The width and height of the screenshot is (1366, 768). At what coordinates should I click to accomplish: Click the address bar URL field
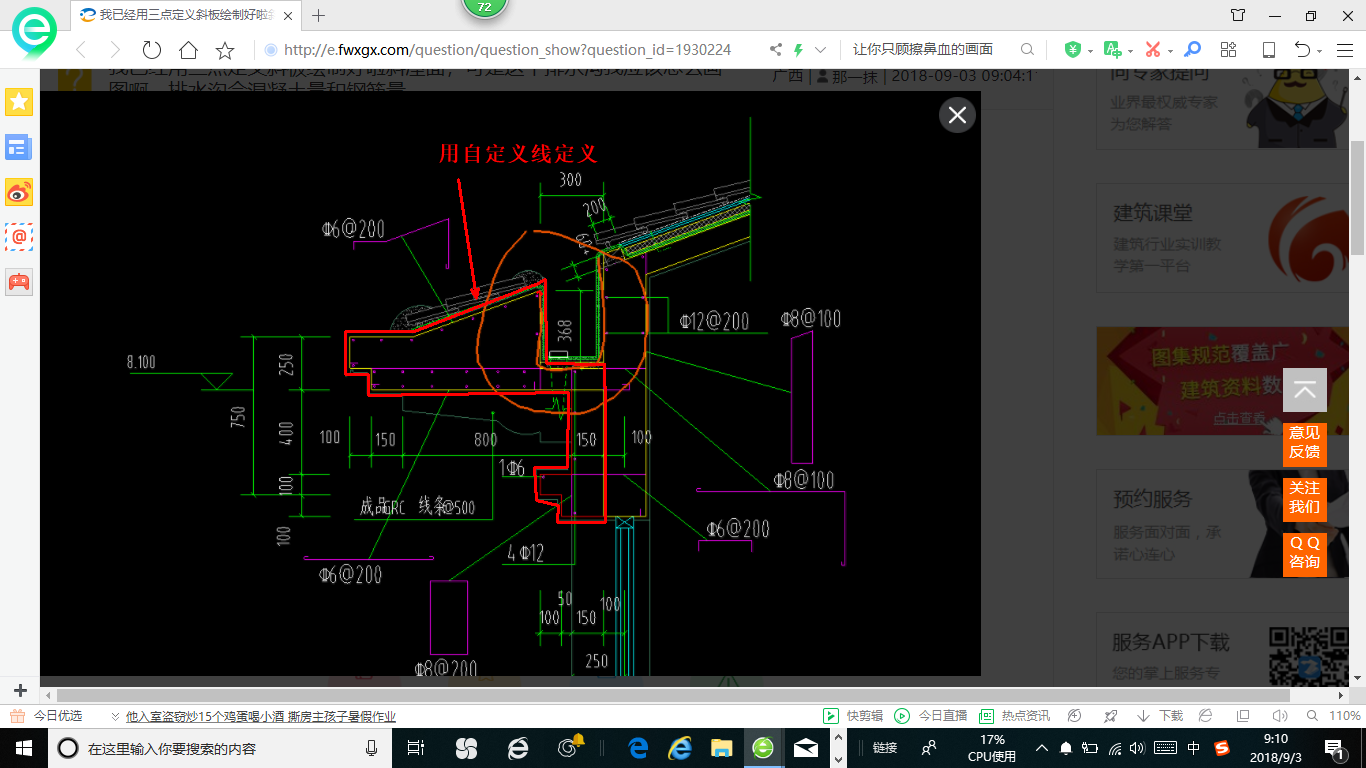point(507,50)
